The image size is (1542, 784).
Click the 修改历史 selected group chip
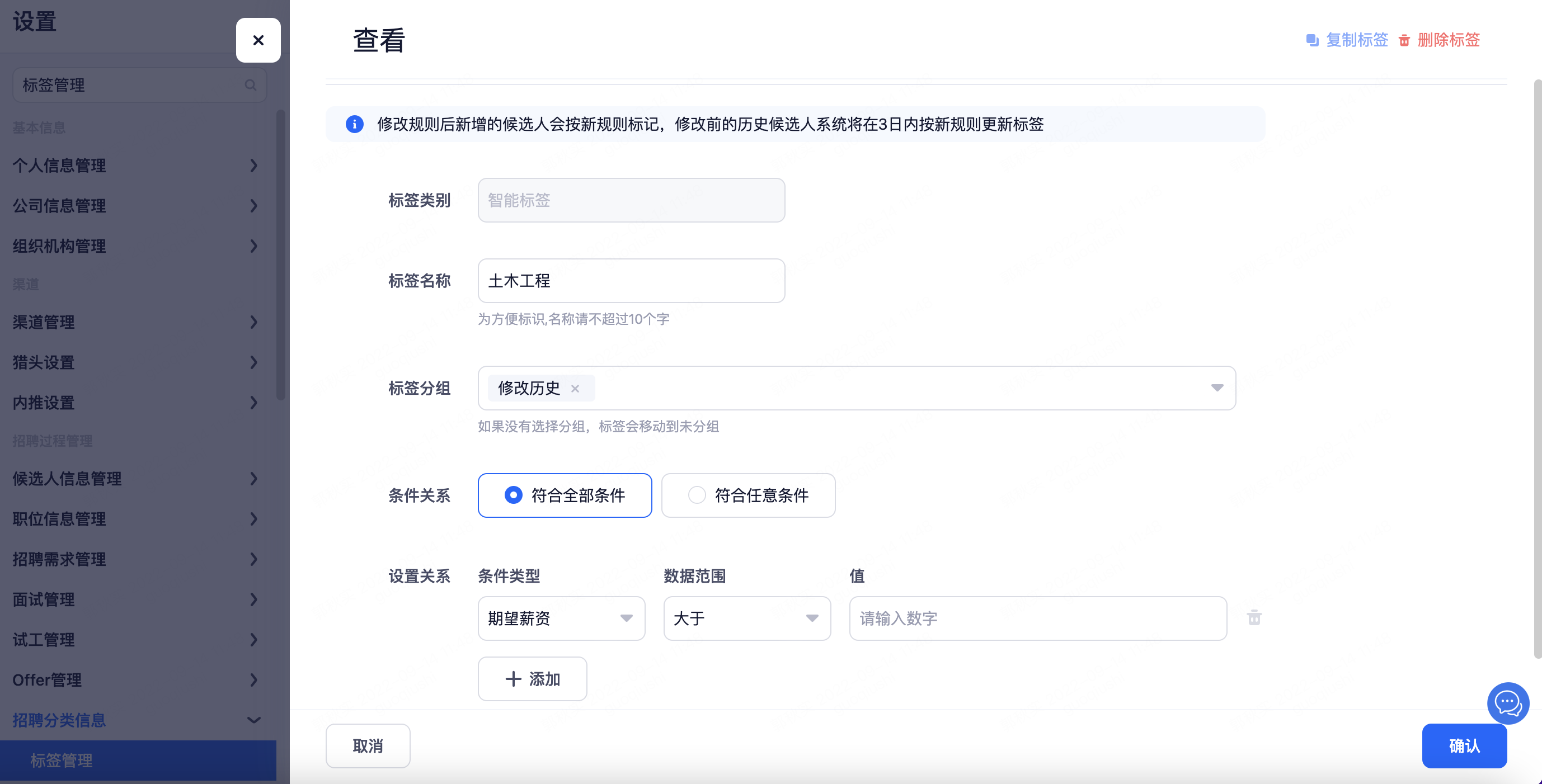[541, 388]
